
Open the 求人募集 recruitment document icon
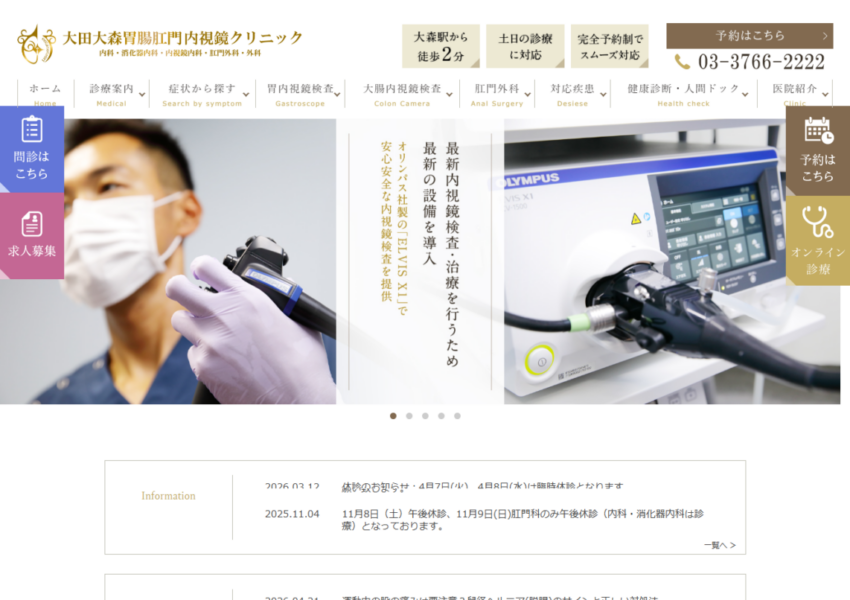point(32,224)
